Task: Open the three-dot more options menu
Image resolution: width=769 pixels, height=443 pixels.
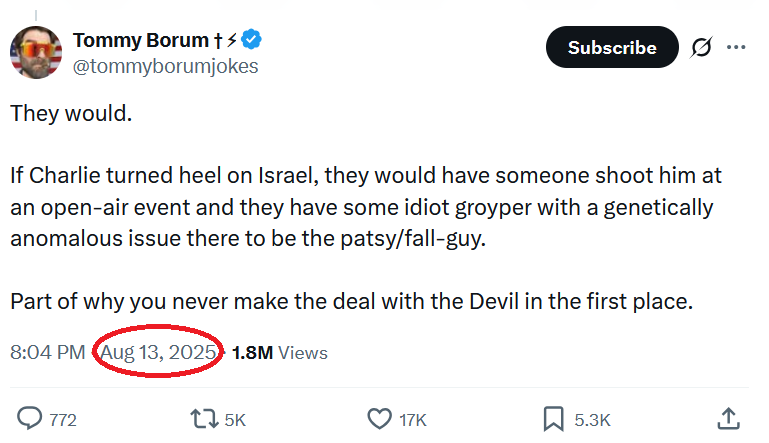Action: pyautogui.click(x=736, y=47)
